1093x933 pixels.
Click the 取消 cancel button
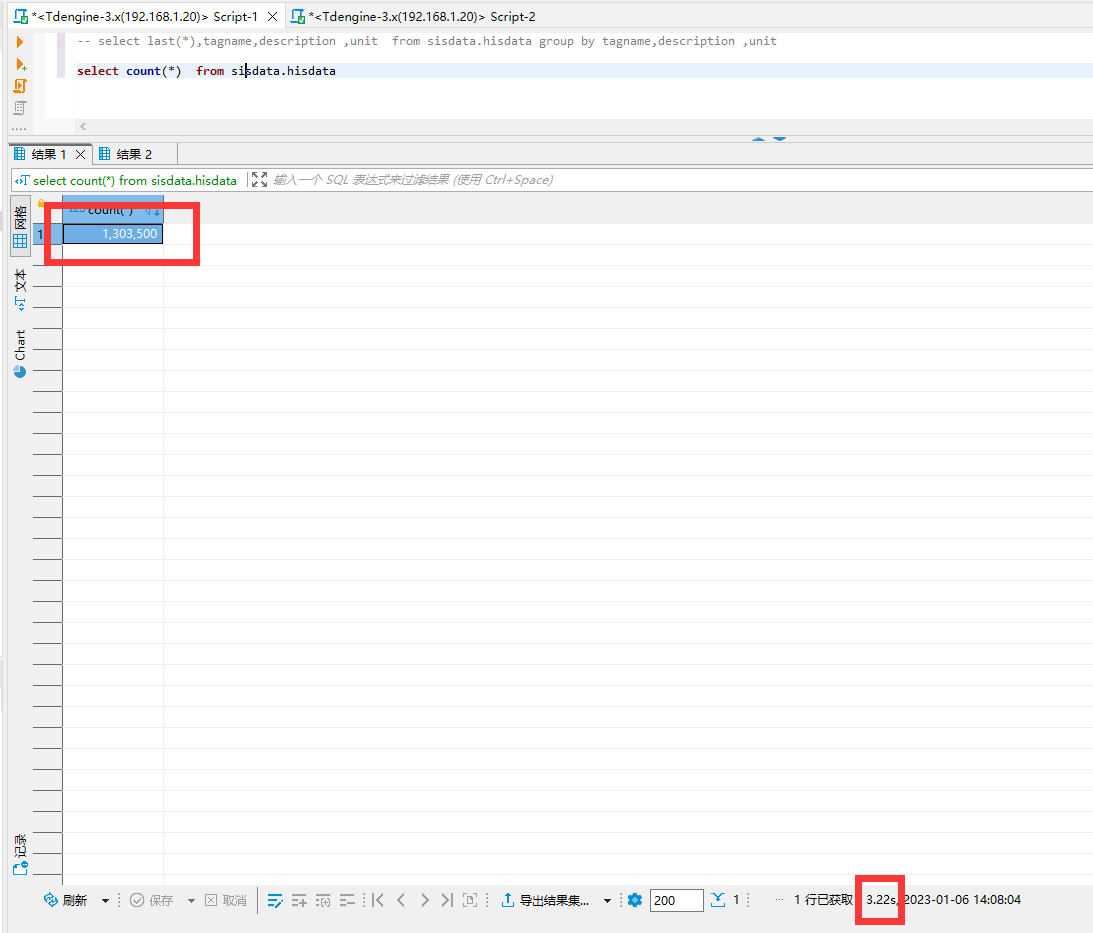coord(226,900)
